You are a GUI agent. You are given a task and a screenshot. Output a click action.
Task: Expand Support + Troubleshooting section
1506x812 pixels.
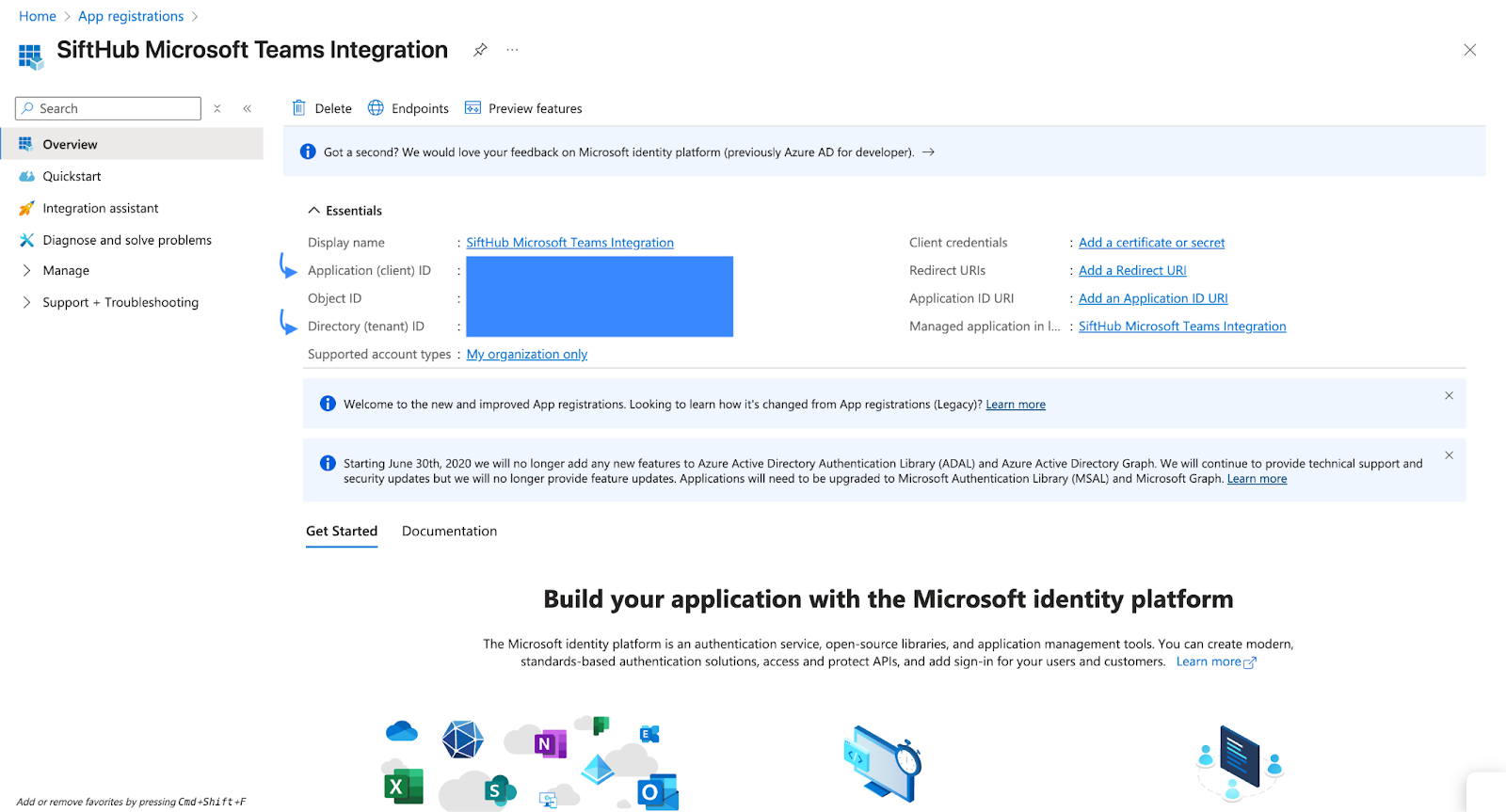pos(26,303)
